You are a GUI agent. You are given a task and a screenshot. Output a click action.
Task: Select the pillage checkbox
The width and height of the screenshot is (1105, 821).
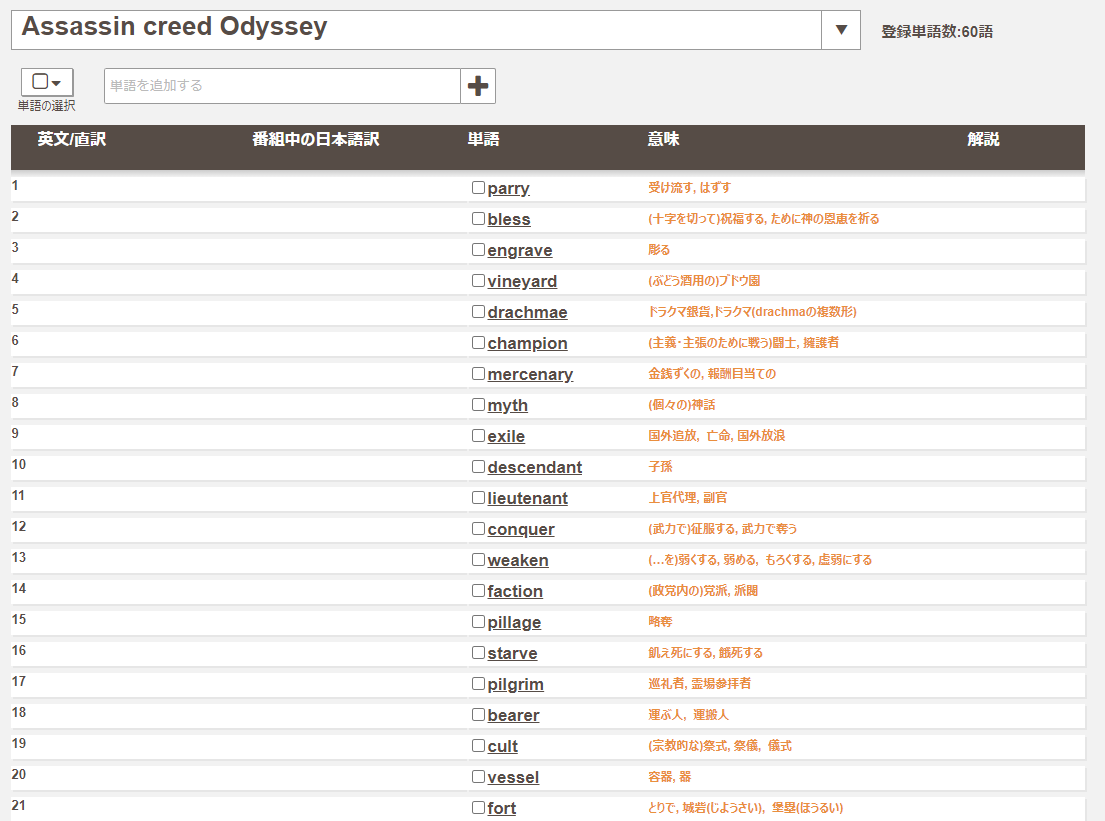click(479, 622)
